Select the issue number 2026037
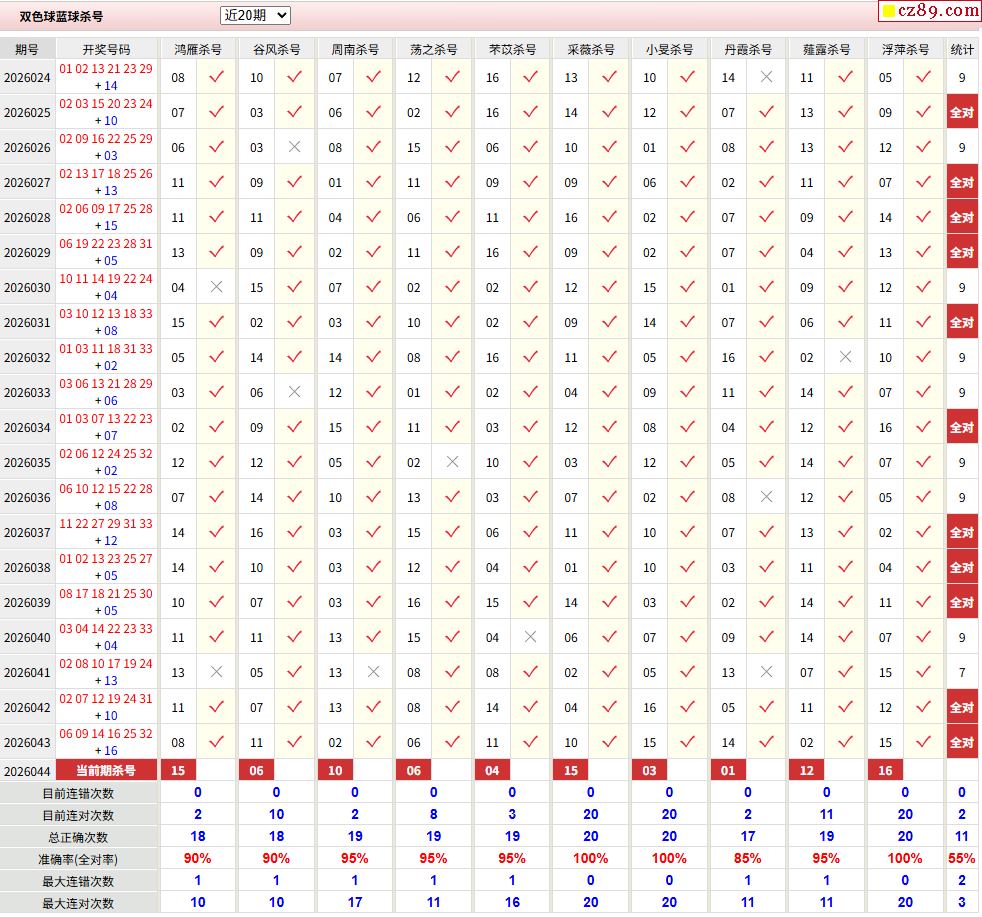The width and height of the screenshot is (982, 917). pyautogui.click(x=27, y=532)
